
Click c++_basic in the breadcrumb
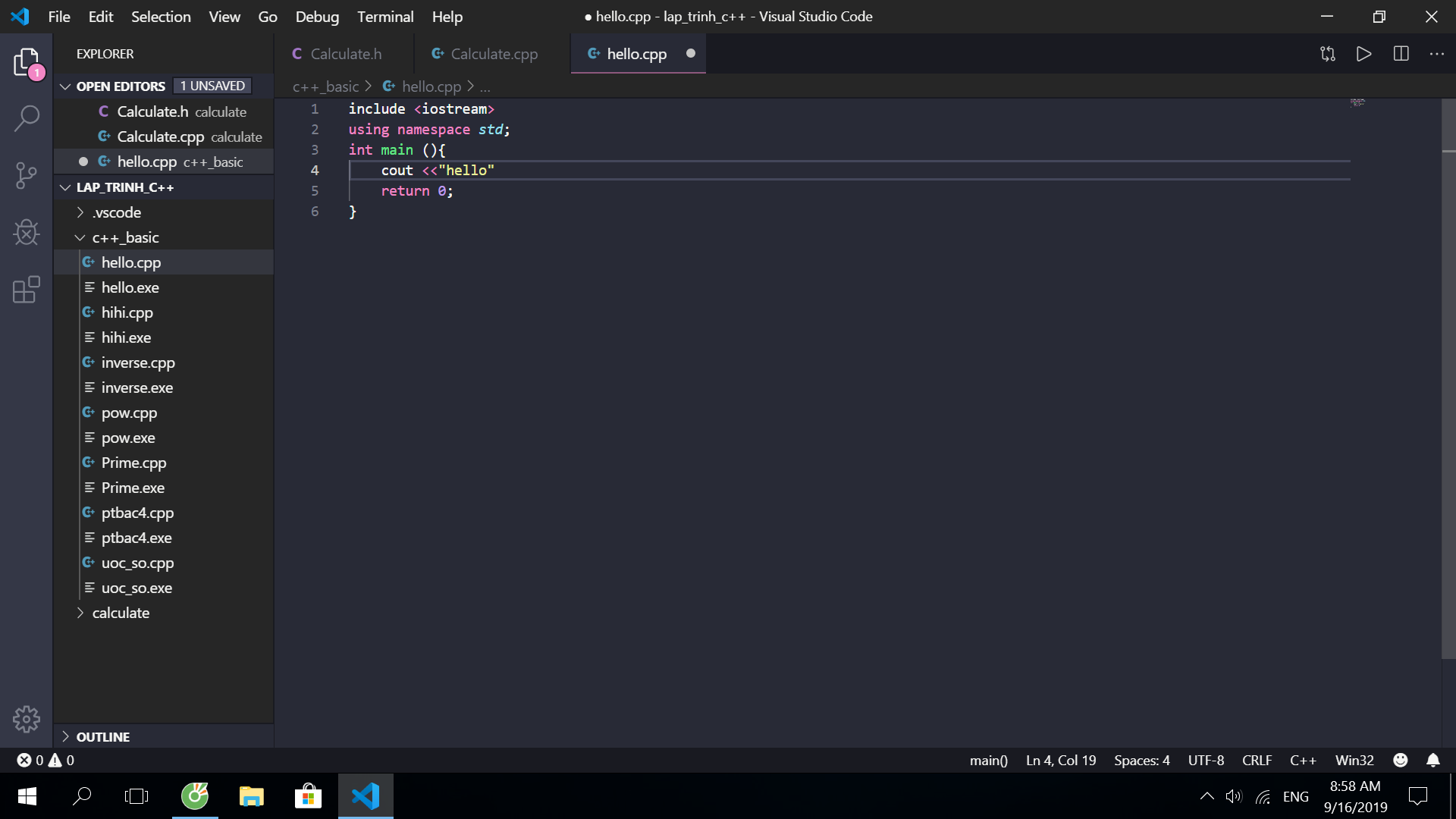pos(326,86)
